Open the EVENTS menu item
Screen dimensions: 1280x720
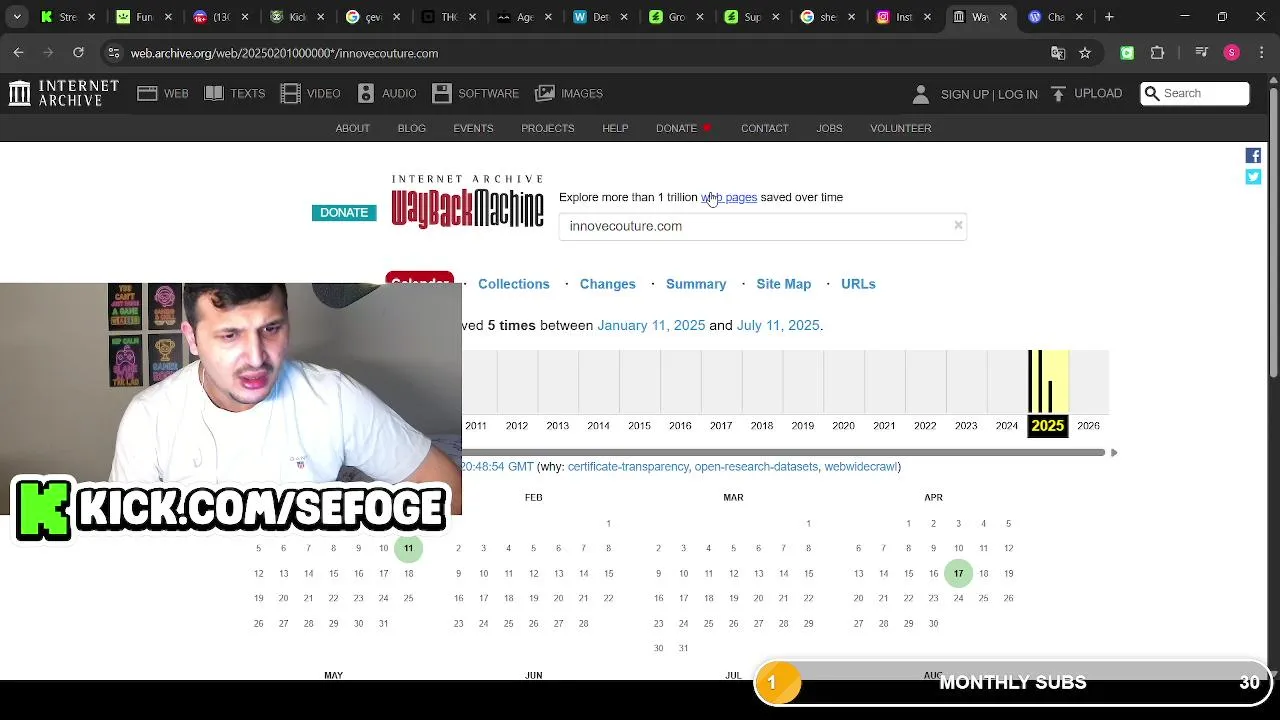(473, 128)
